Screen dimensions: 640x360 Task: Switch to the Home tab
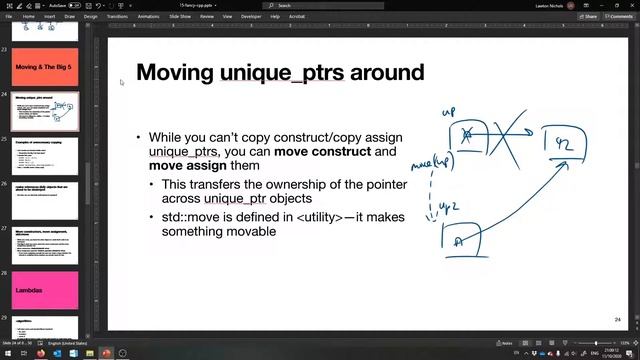click(x=29, y=17)
